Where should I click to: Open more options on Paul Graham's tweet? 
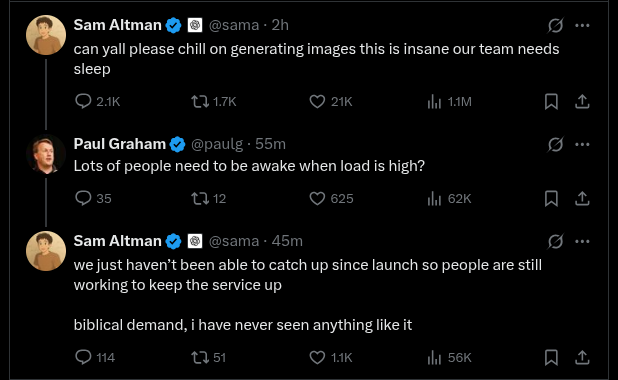(x=582, y=145)
